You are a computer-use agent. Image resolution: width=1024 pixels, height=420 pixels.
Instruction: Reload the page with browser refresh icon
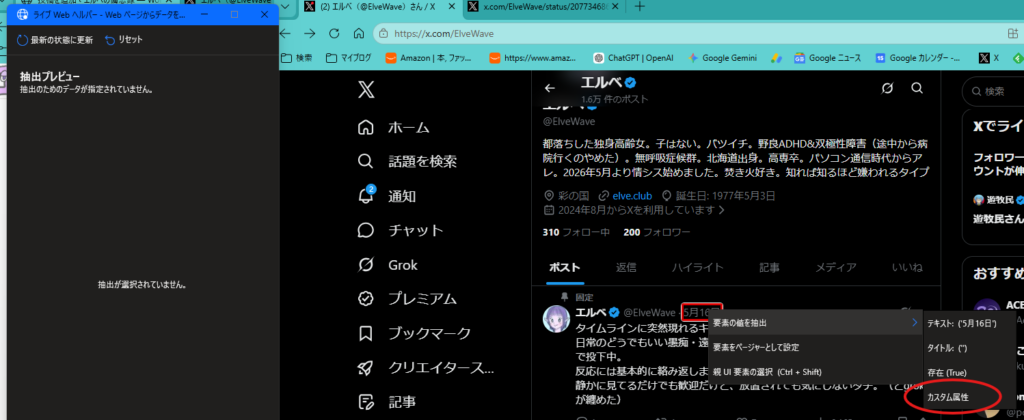point(334,33)
